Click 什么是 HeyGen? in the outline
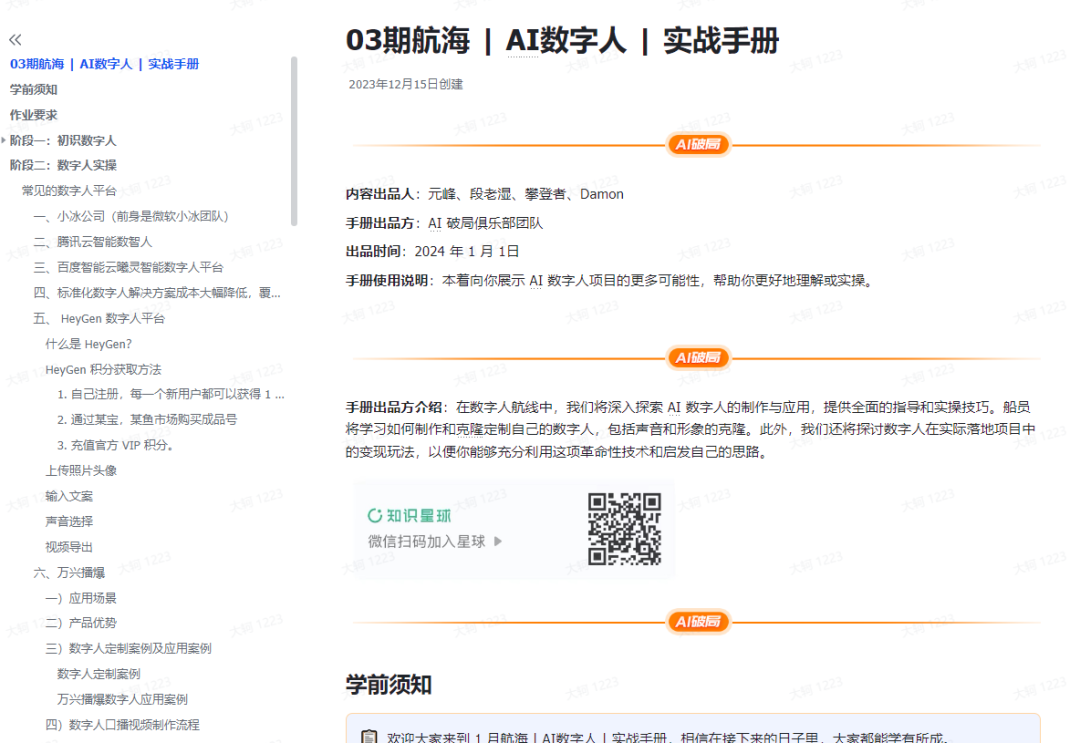 pyautogui.click(x=88, y=344)
